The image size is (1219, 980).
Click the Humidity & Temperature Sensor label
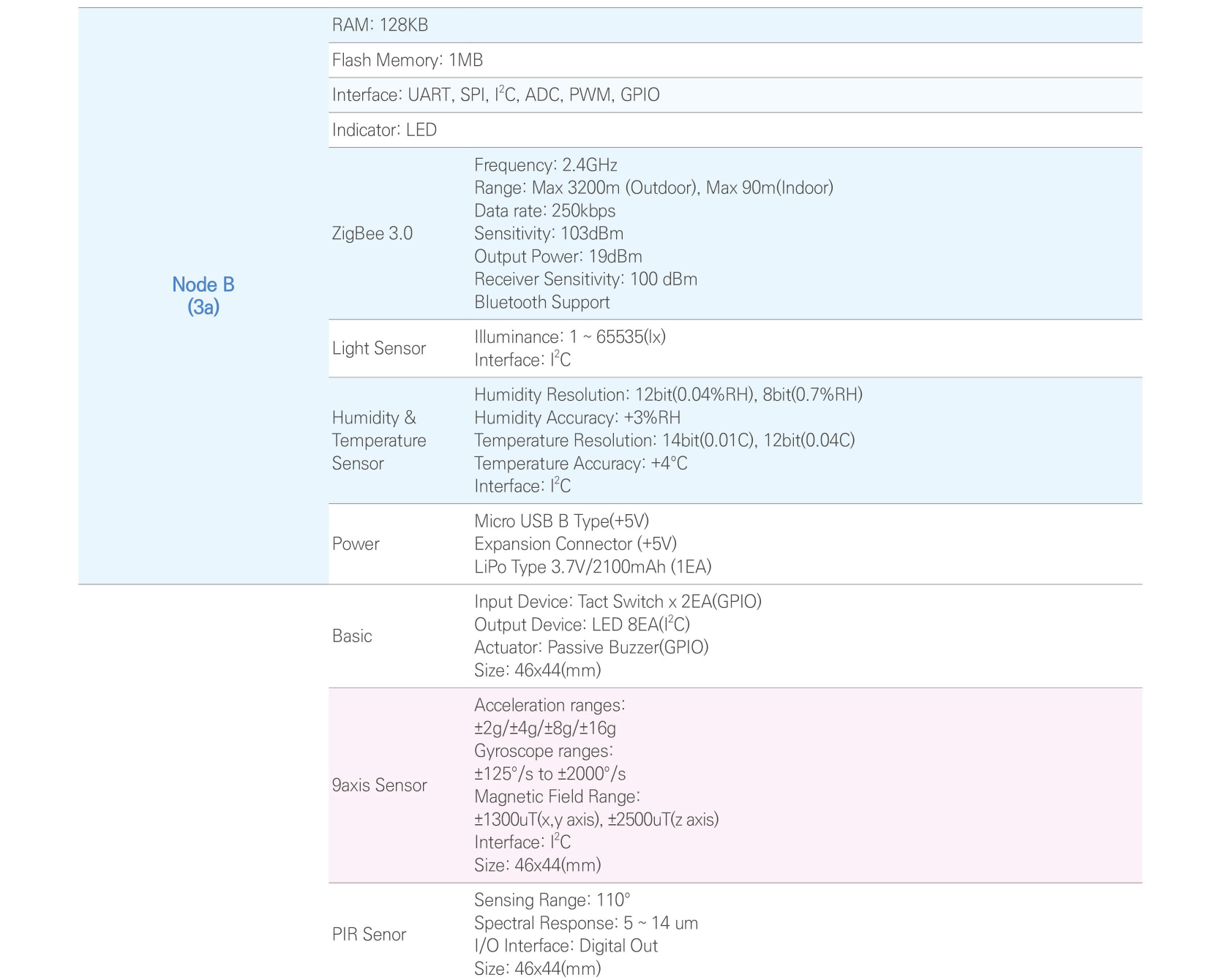coord(378,440)
